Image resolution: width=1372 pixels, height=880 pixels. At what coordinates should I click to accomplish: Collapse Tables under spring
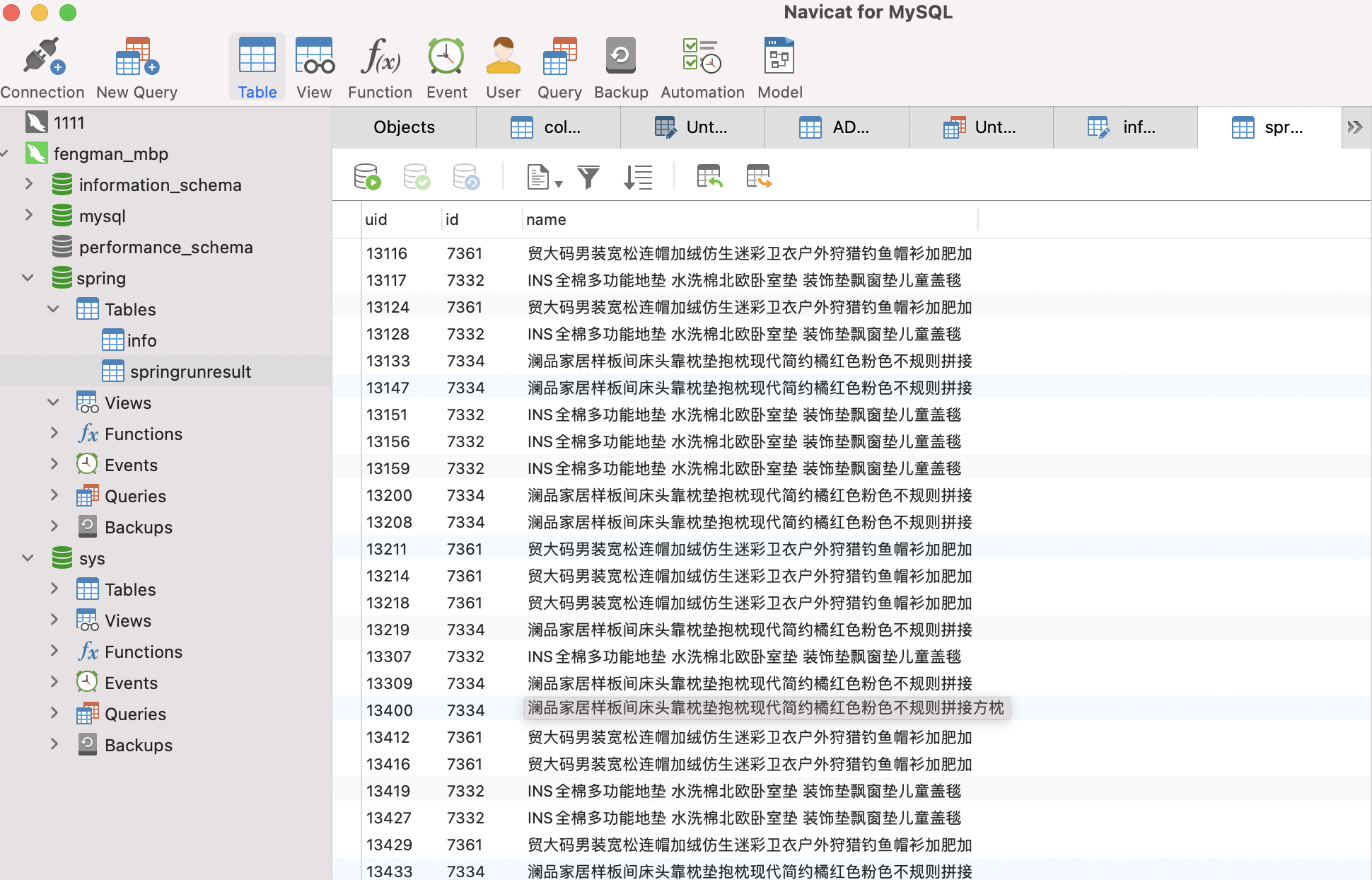click(54, 309)
